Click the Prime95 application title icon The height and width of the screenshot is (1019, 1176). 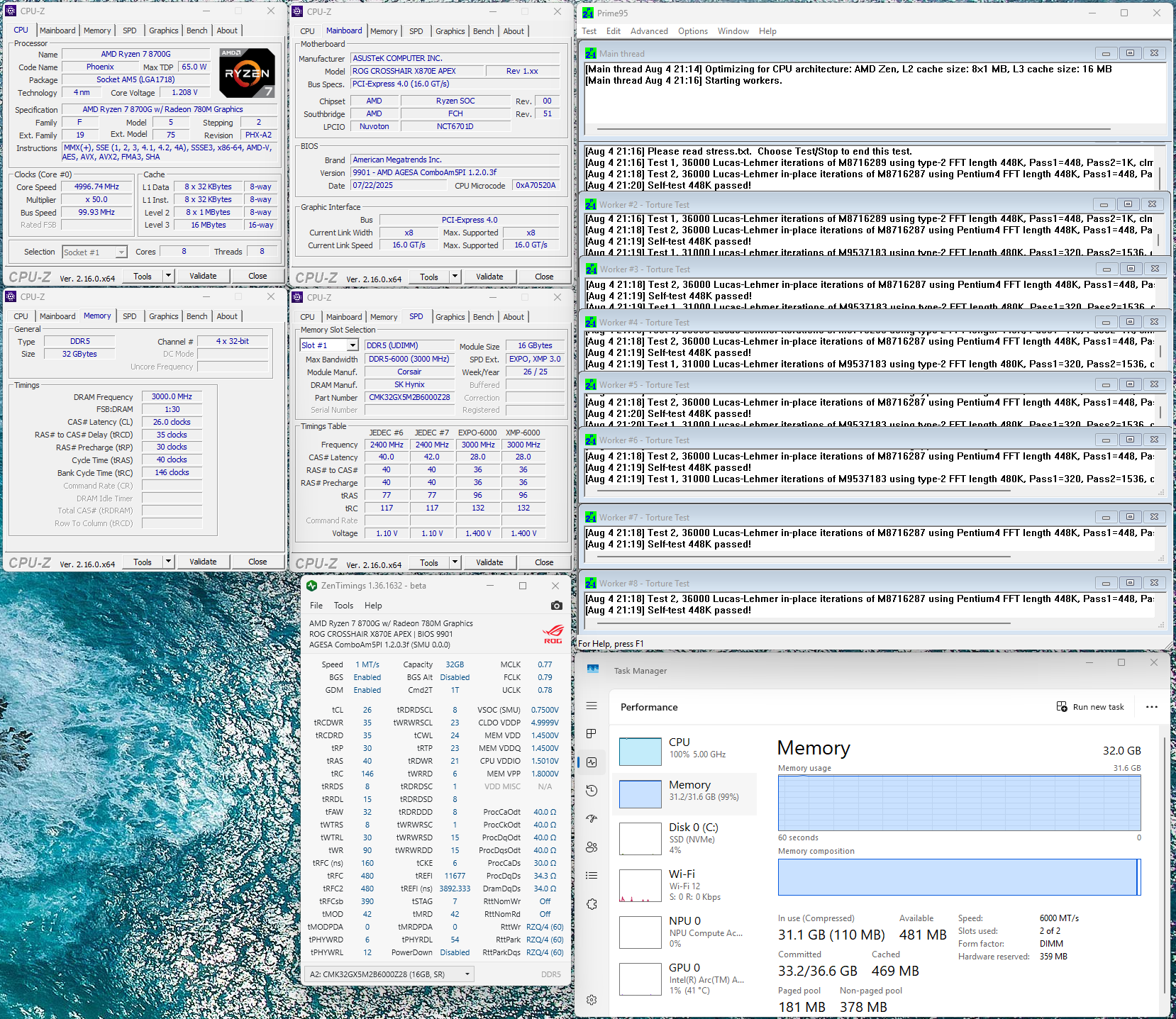click(x=588, y=13)
